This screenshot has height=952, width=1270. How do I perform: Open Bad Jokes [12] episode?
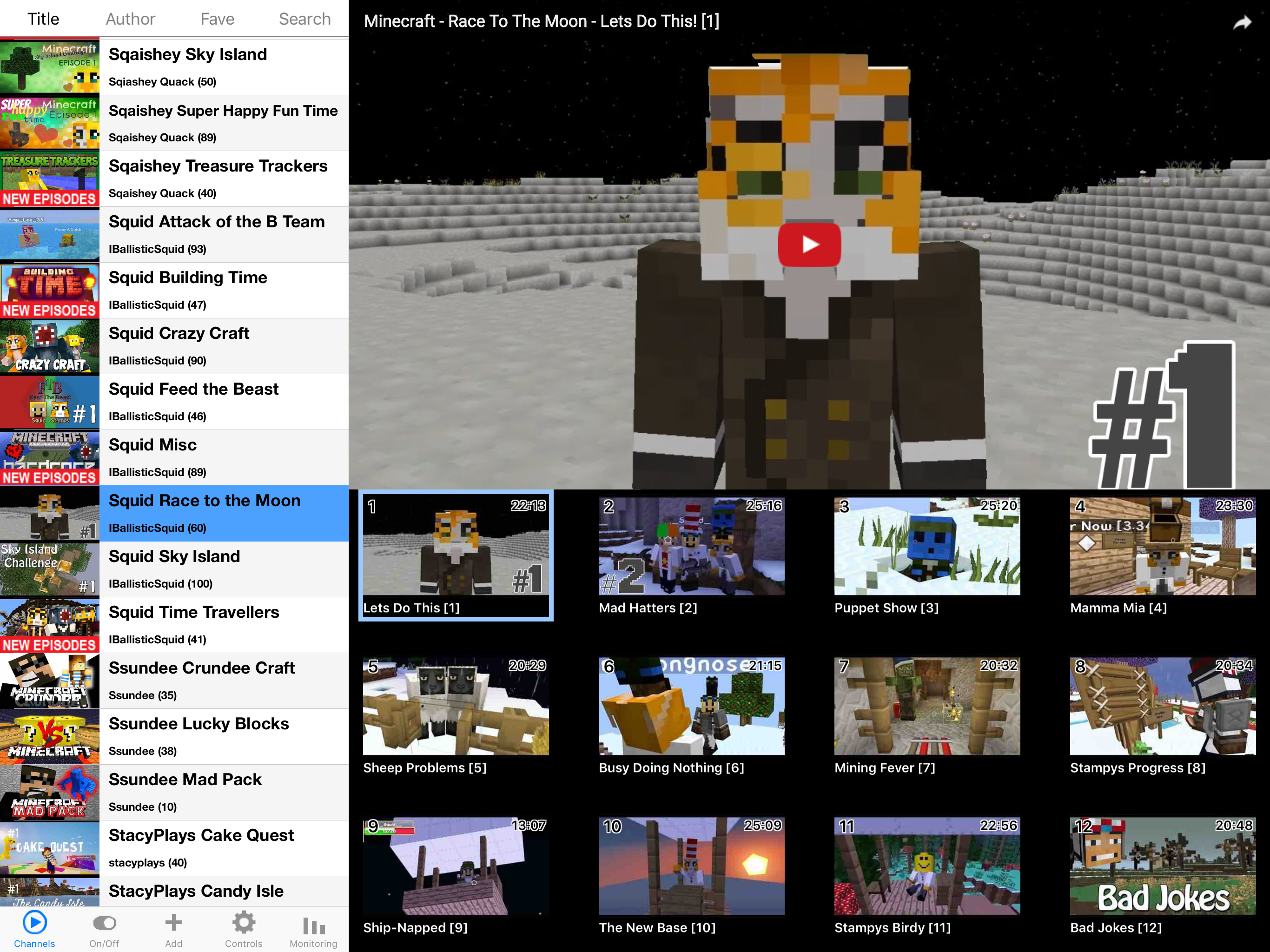[x=1162, y=866]
